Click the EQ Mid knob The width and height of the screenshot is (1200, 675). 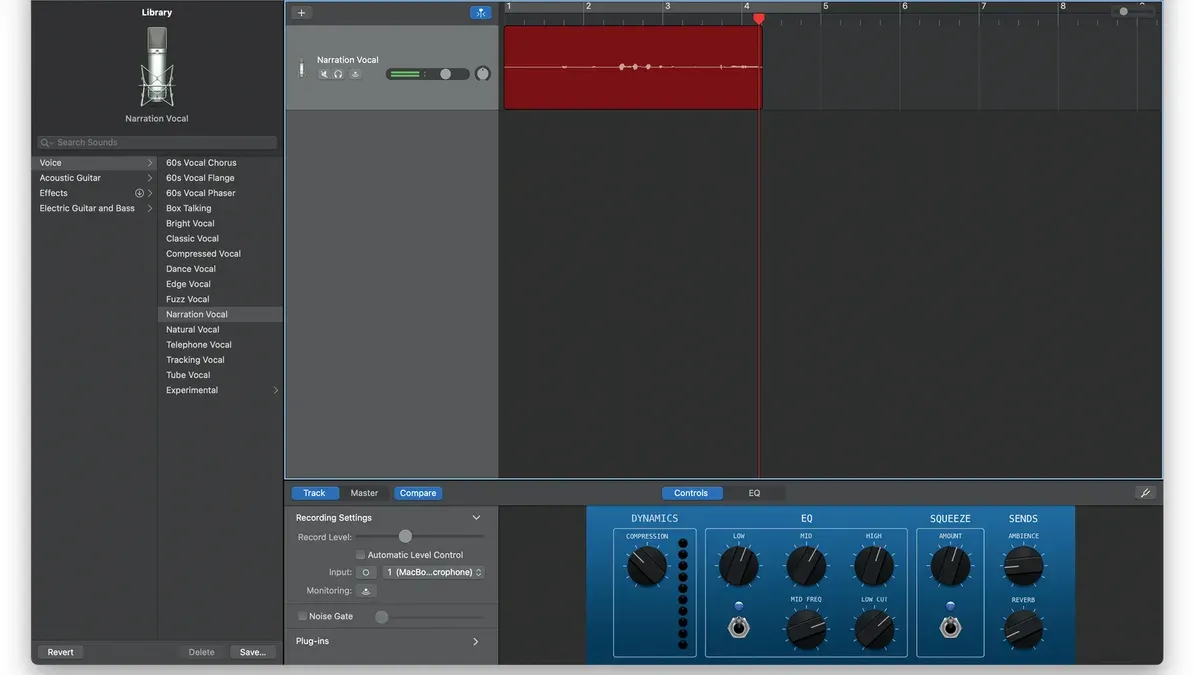(x=806, y=566)
